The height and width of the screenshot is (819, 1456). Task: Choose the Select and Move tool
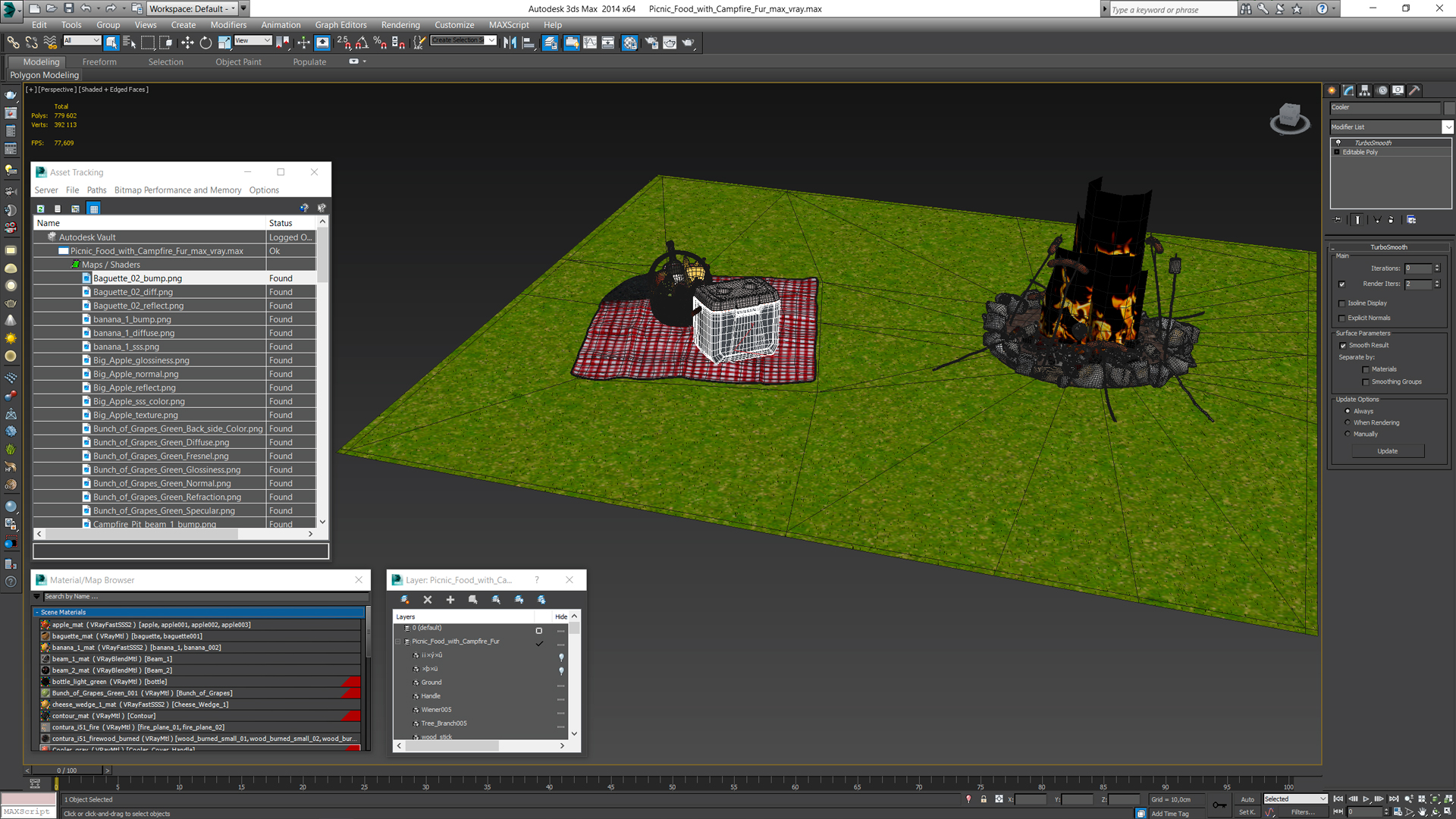tap(187, 42)
